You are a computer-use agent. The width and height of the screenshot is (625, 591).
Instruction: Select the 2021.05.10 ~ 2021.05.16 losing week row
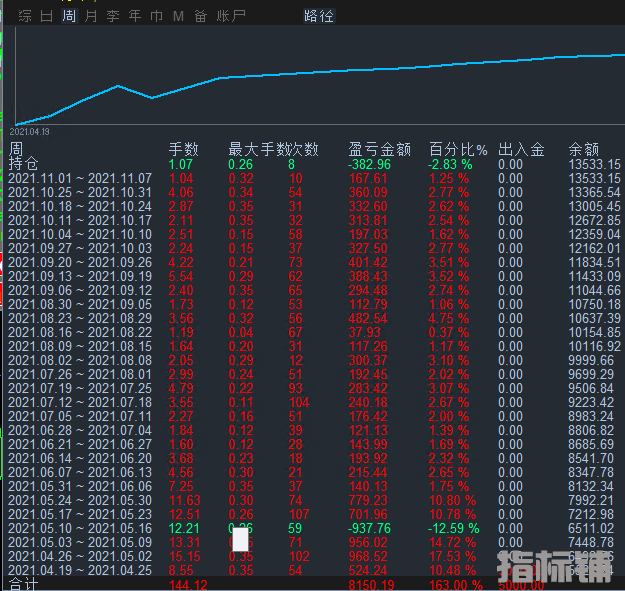click(x=314, y=528)
